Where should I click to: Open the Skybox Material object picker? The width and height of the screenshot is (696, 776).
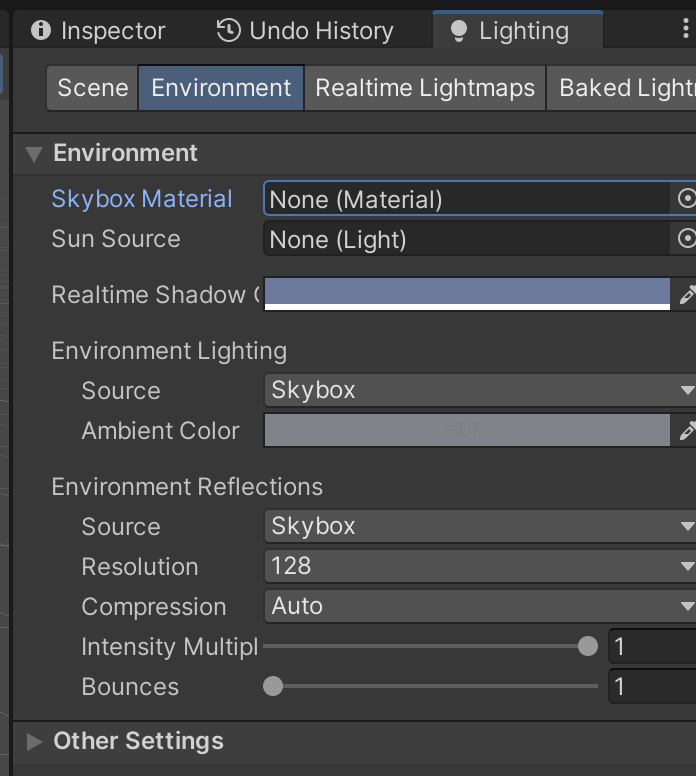click(686, 199)
